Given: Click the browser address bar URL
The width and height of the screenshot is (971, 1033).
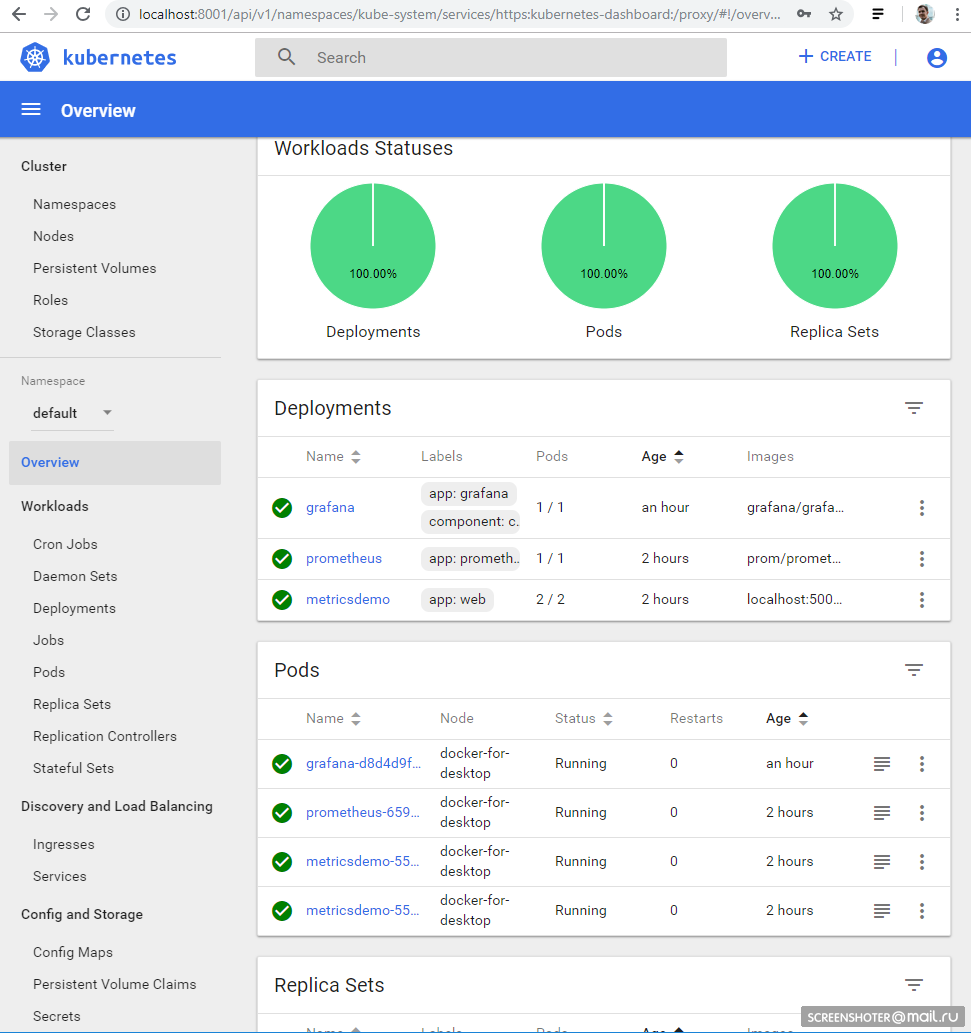Looking at the screenshot, I should click(459, 14).
